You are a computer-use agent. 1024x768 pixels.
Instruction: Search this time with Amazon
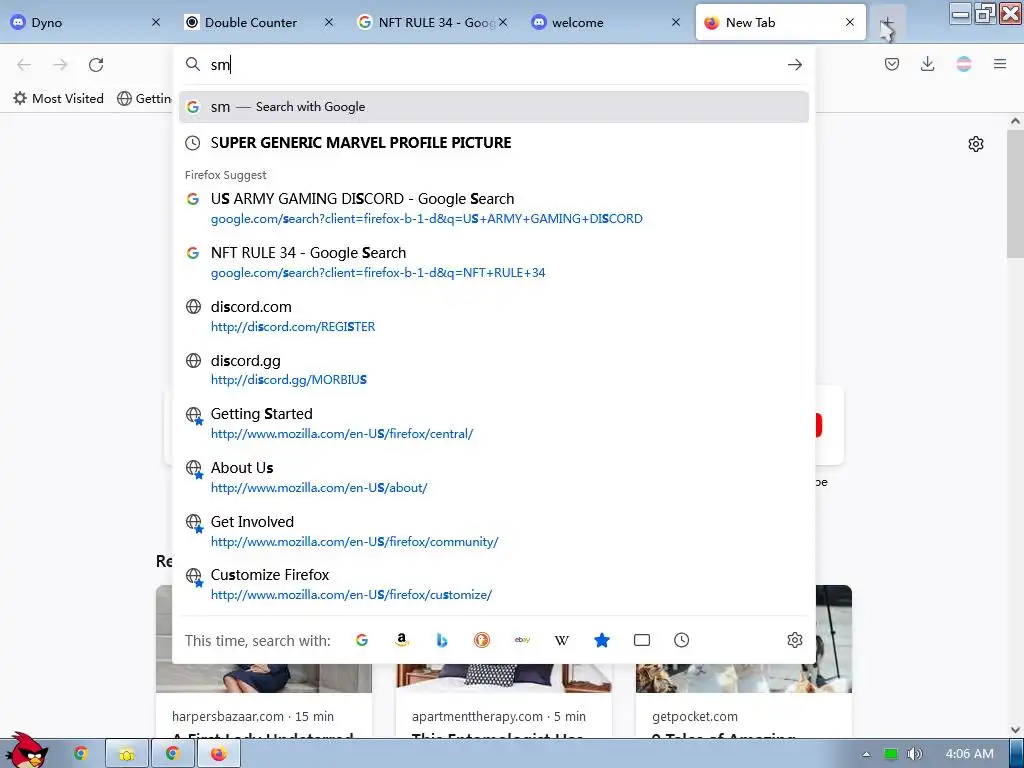click(x=402, y=640)
